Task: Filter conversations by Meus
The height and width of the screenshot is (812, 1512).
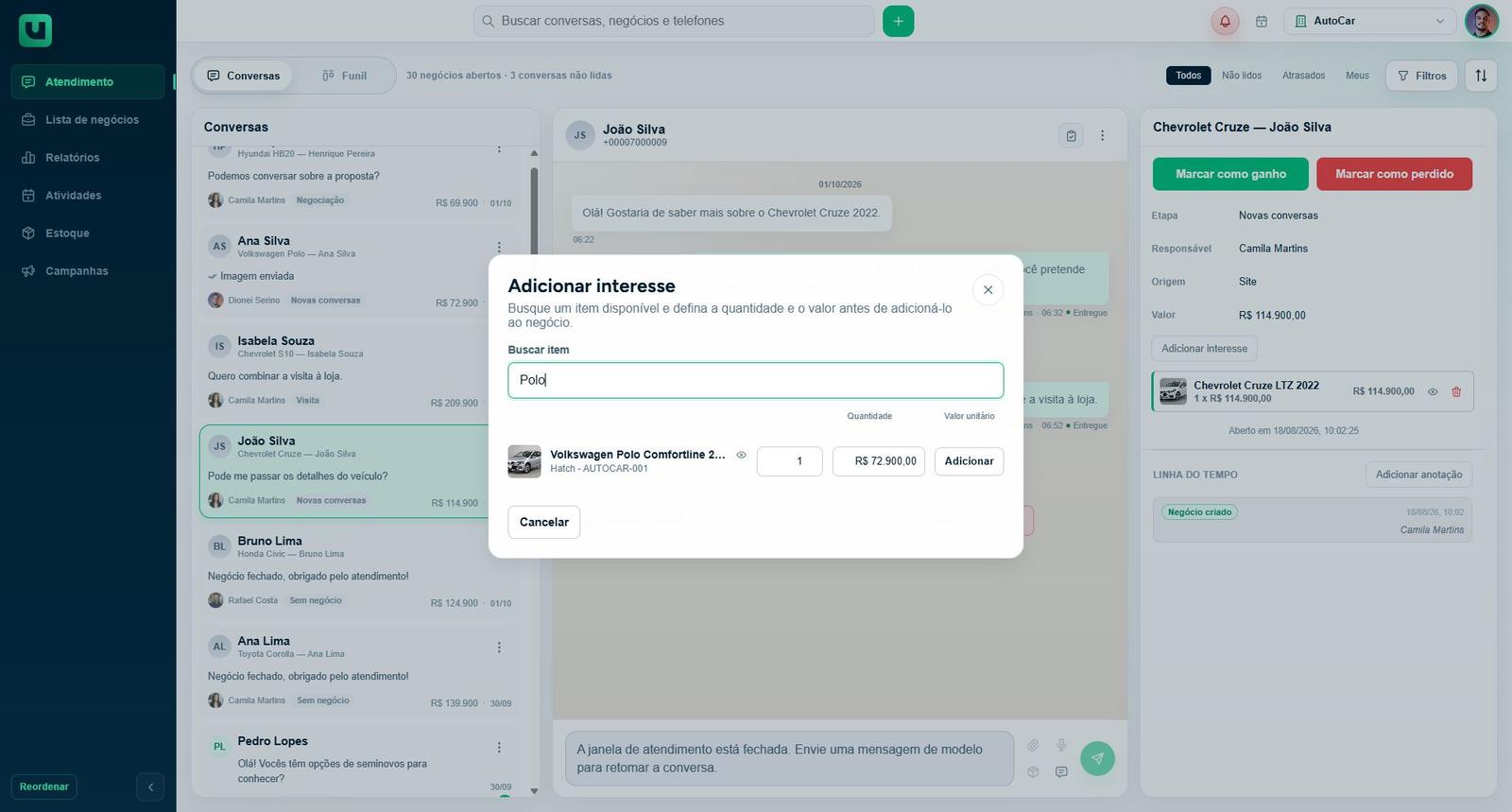Action: pos(1357,76)
